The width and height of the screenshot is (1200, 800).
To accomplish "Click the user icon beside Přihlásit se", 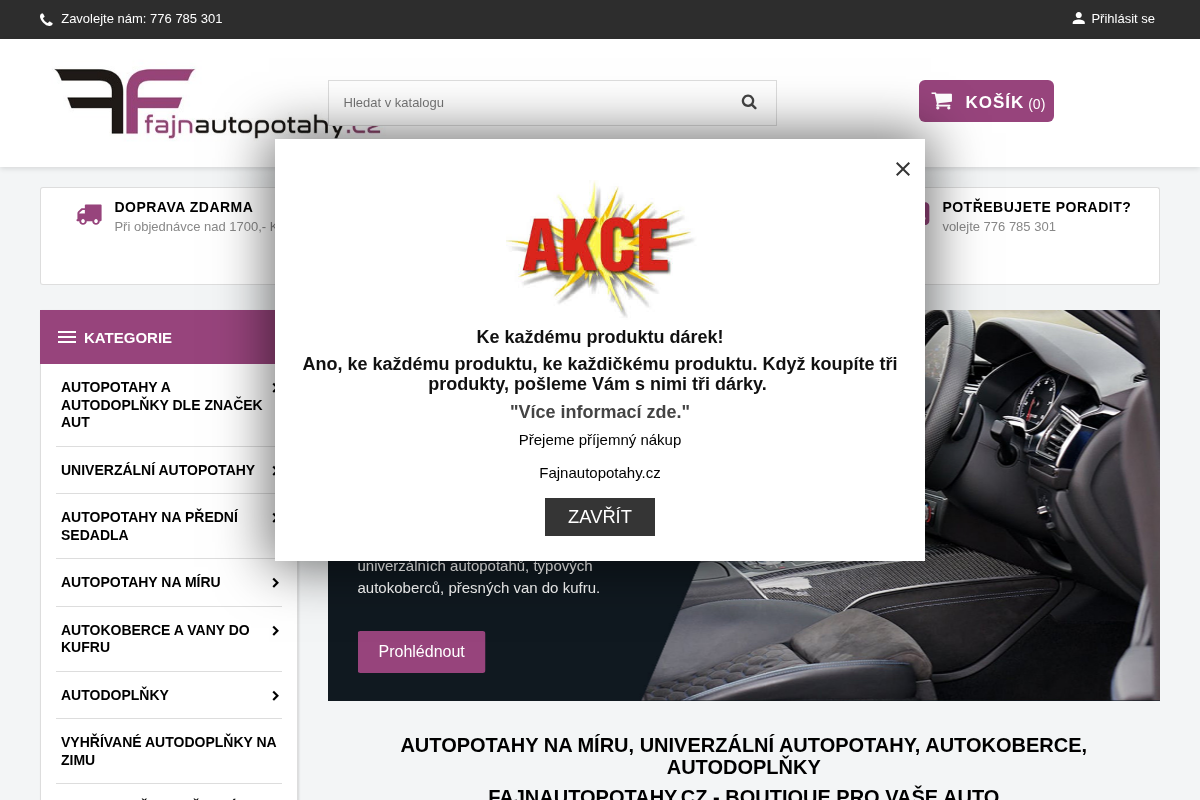I will (1078, 18).
